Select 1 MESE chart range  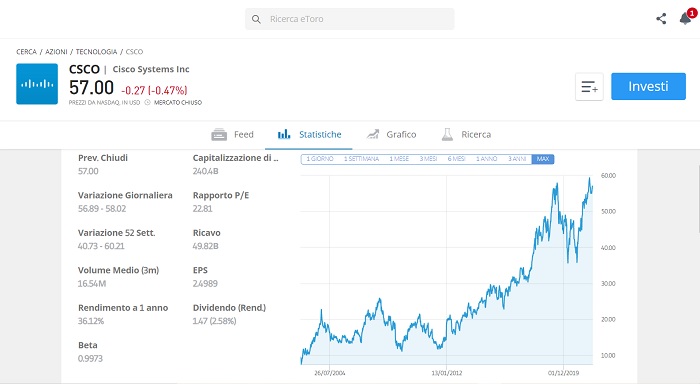click(399, 159)
